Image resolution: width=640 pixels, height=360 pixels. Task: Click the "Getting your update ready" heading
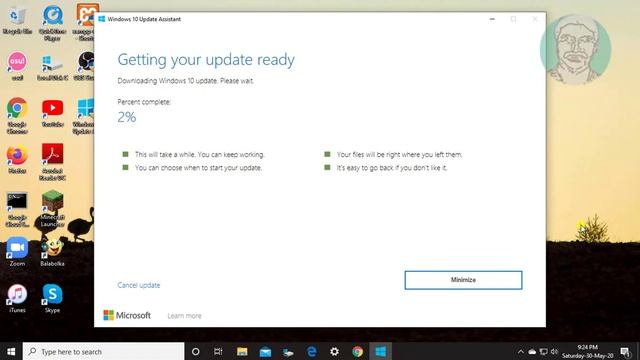coord(206,60)
